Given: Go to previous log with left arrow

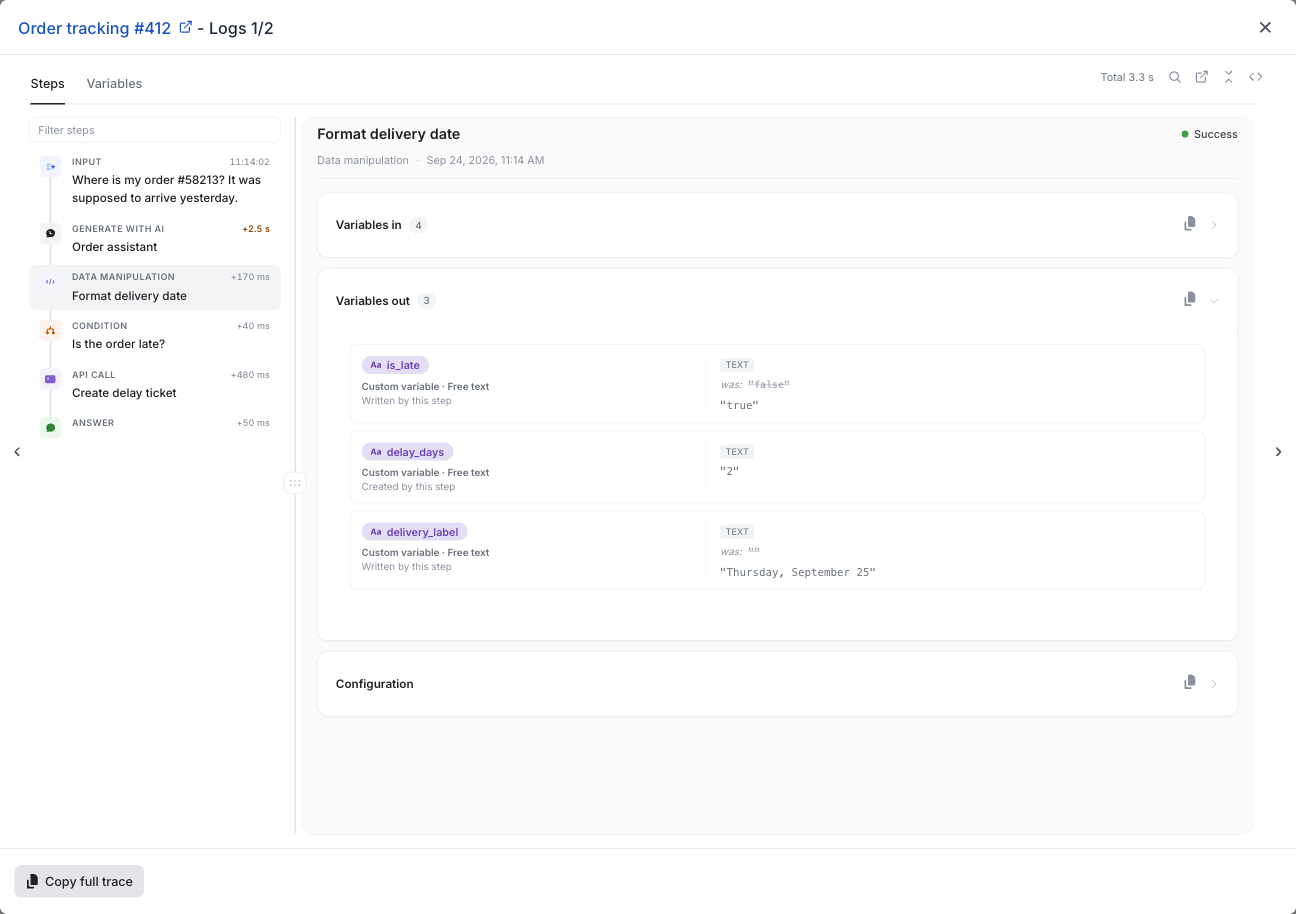Looking at the screenshot, I should (x=17, y=452).
